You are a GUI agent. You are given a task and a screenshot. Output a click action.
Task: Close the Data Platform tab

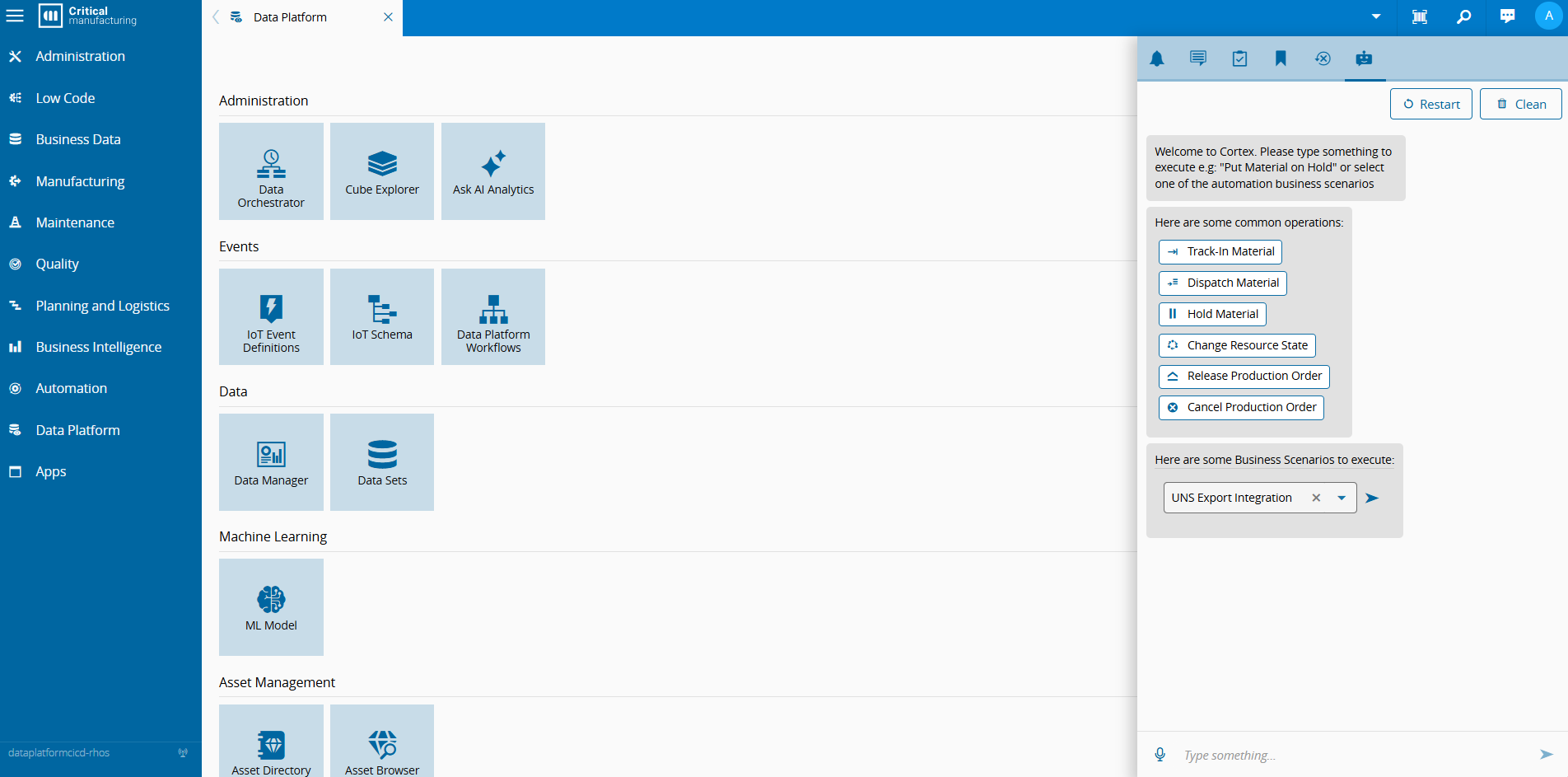[x=388, y=17]
